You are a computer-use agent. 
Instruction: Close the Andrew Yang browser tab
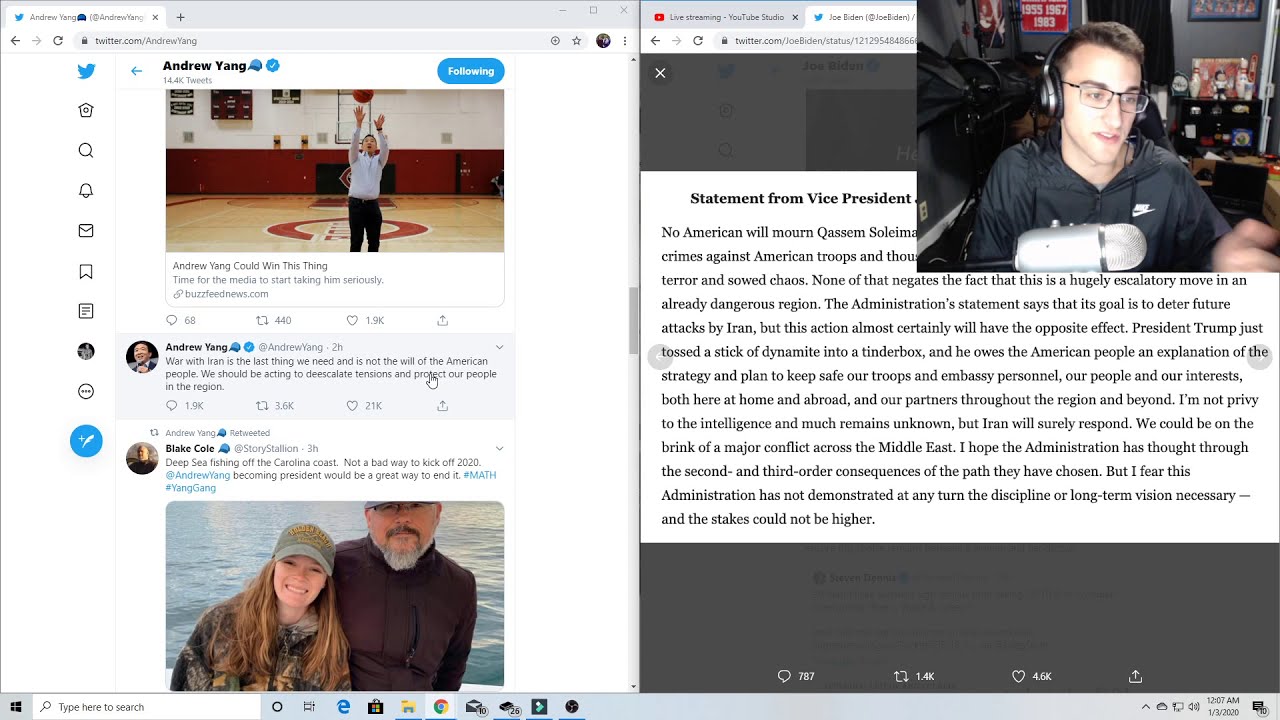coord(155,17)
